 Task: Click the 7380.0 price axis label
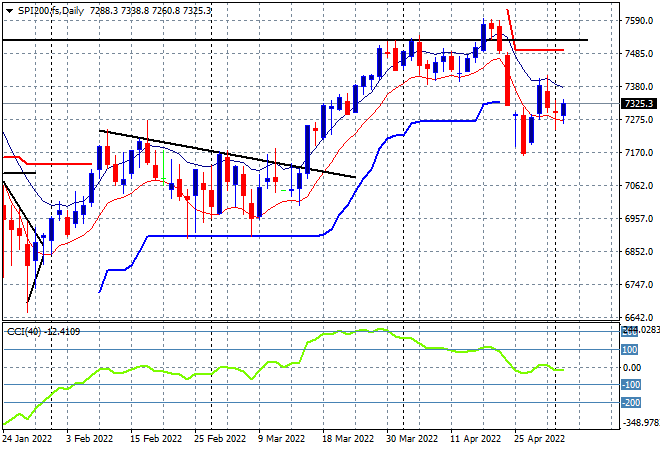(x=639, y=87)
